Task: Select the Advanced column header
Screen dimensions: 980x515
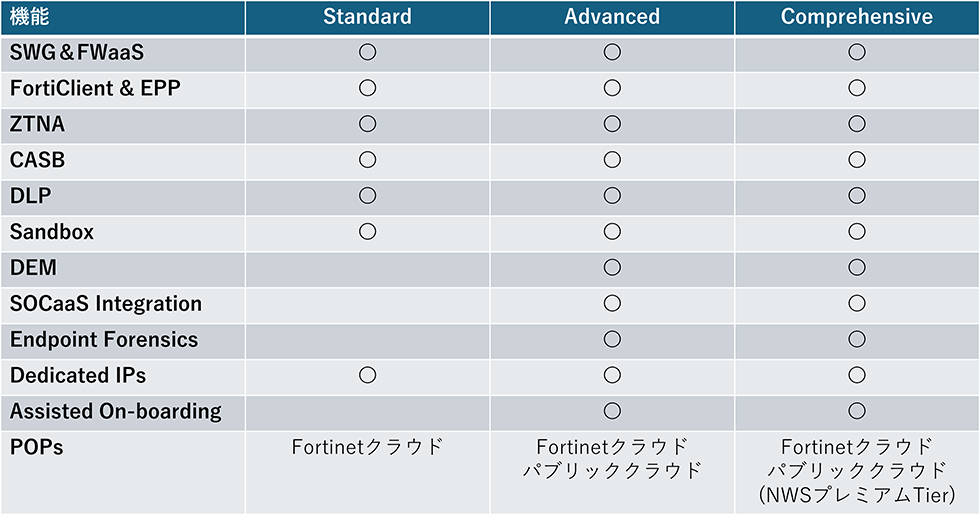Action: tap(612, 17)
